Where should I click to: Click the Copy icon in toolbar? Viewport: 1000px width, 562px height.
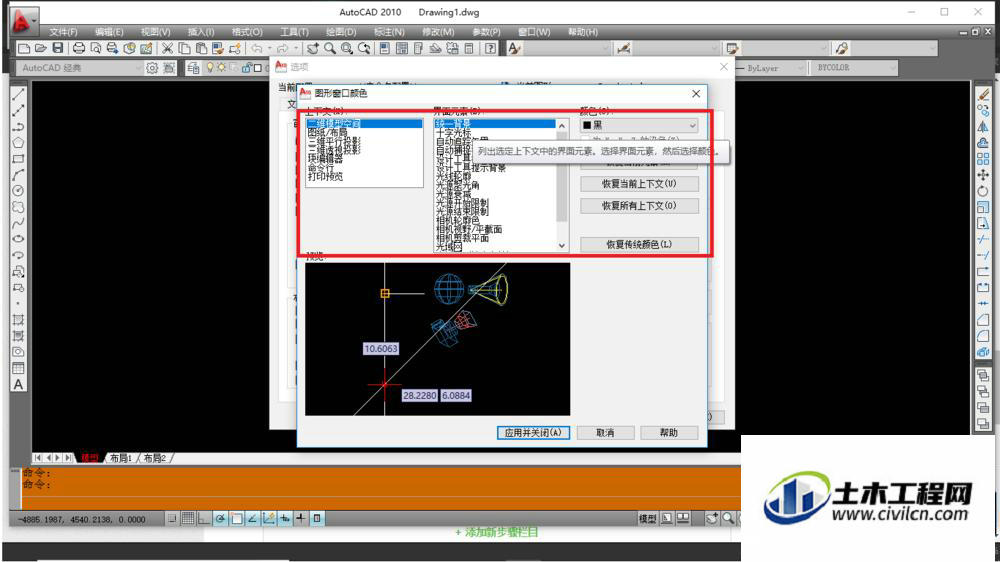(184, 48)
